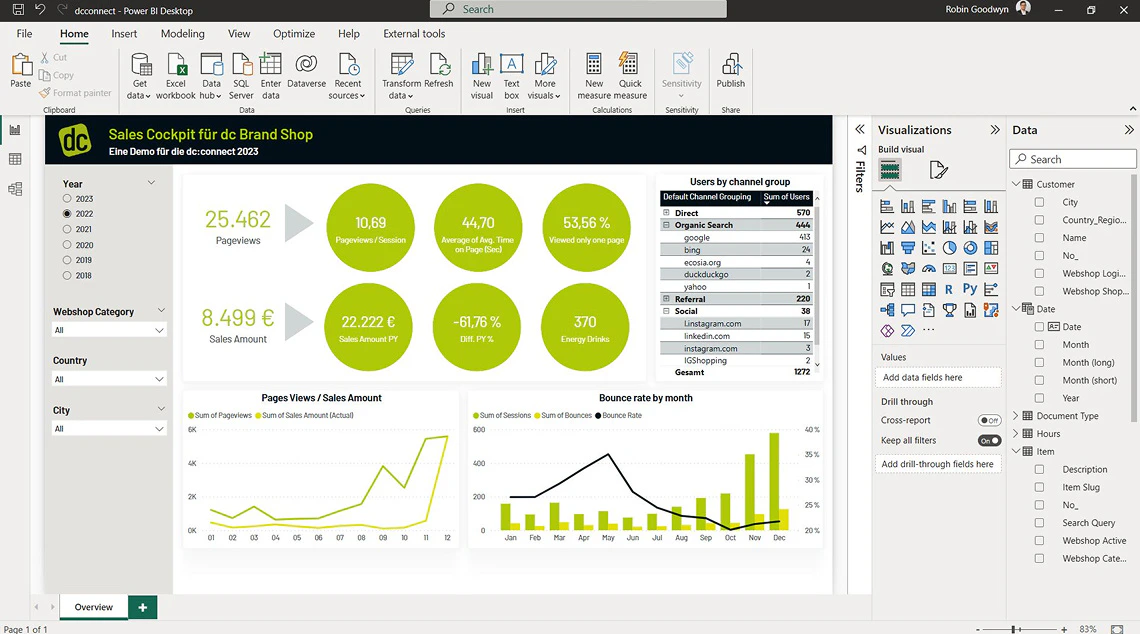Click the More visuals button
This screenshot has height=634, width=1140.
point(545,76)
